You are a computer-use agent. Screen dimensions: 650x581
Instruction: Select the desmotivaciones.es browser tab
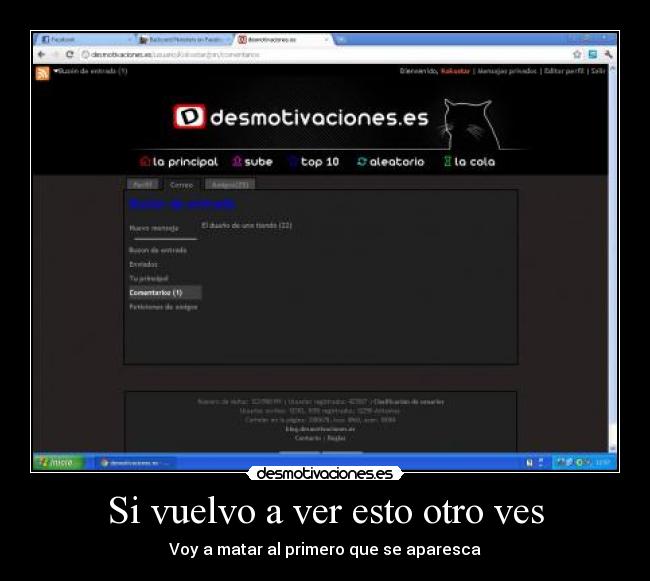point(282,39)
